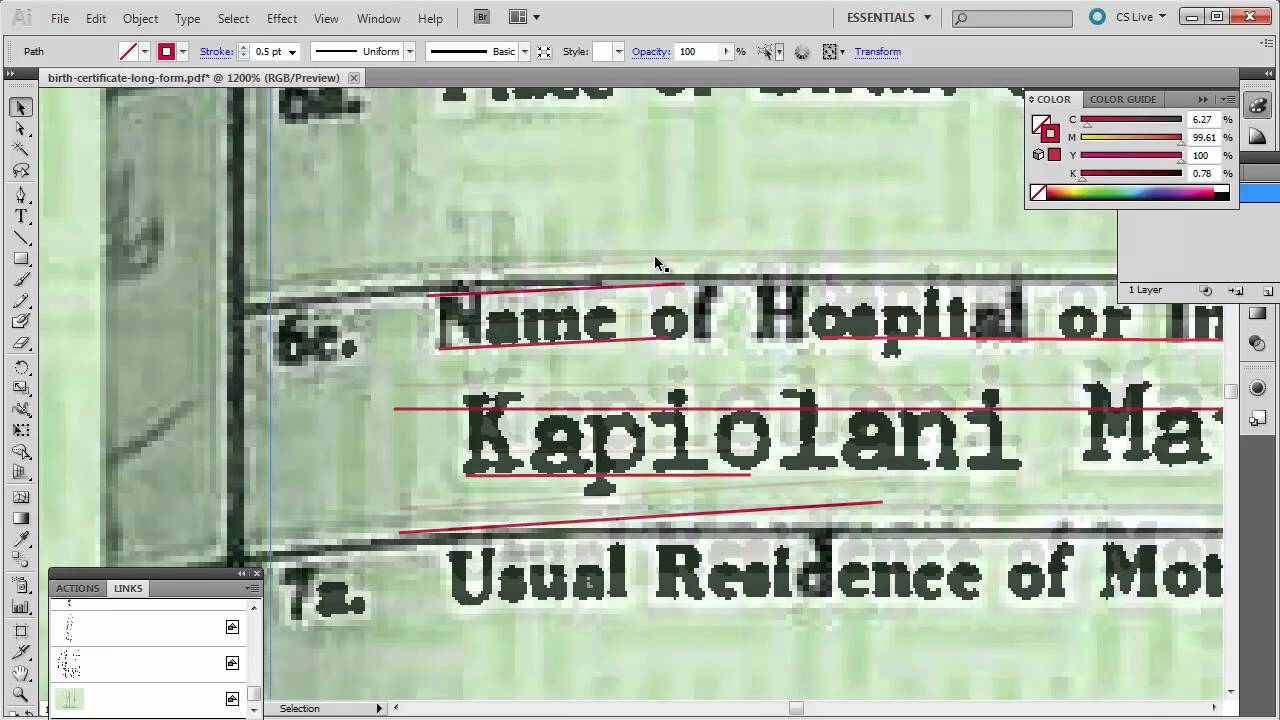The image size is (1280, 720).
Task: Open the CS Live button
Action: pyautogui.click(x=1128, y=17)
